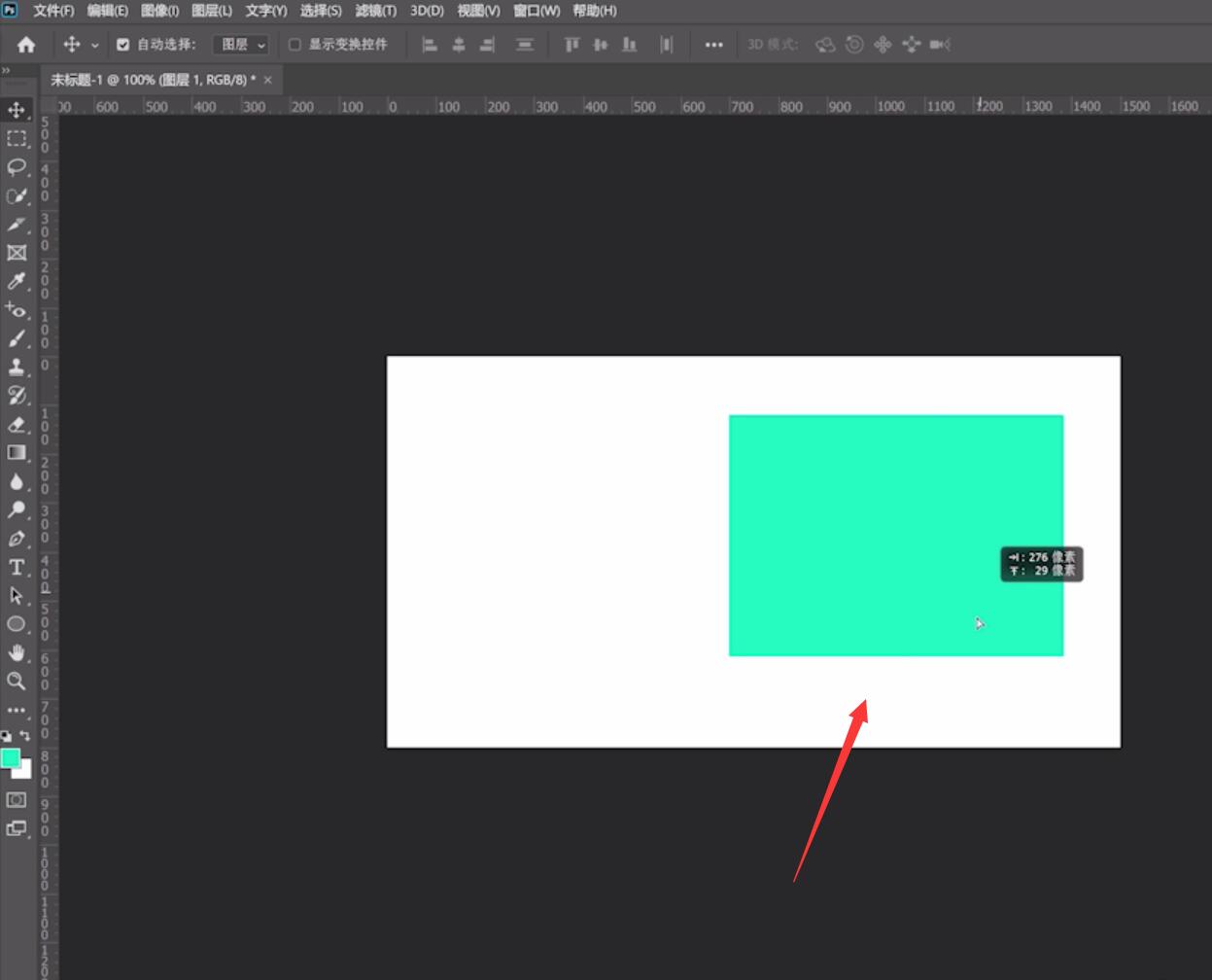Open the 图像(I) menu
The image size is (1212, 980).
[159, 11]
